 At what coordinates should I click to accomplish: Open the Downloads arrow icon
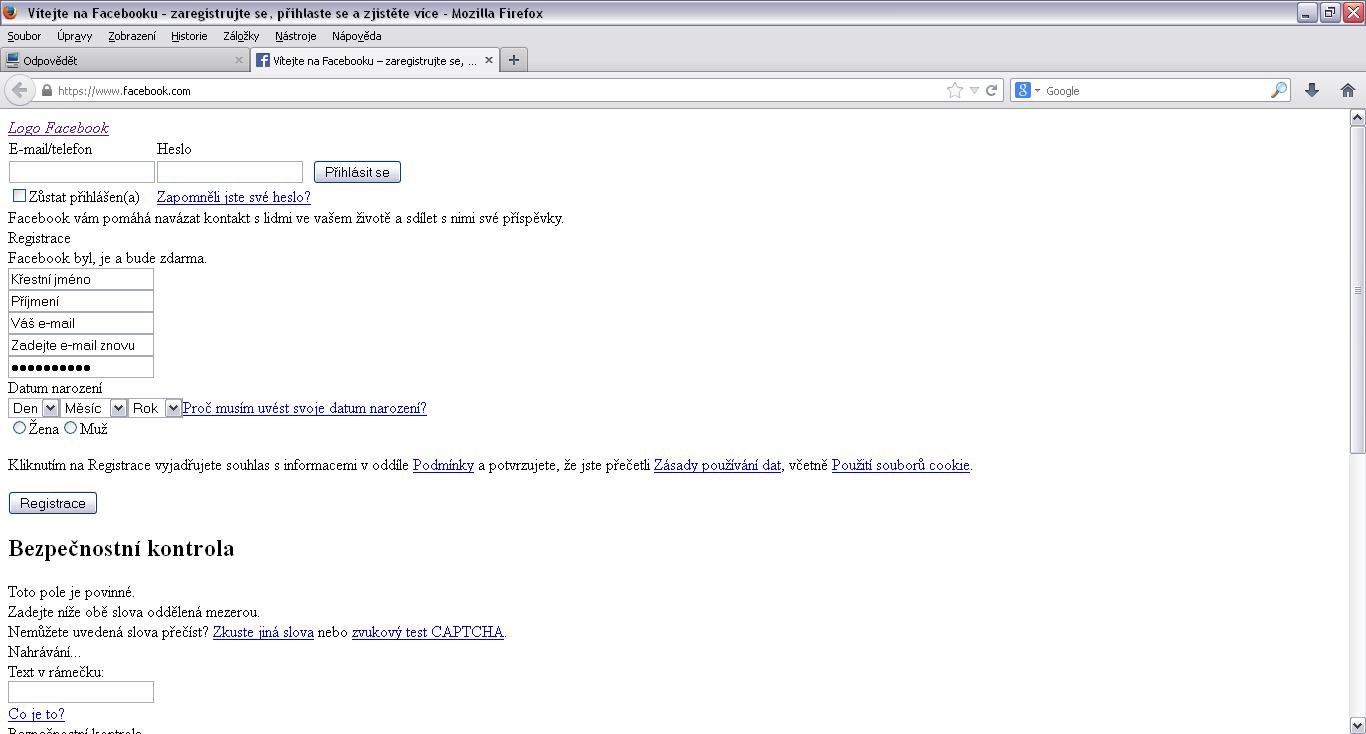(x=1312, y=90)
